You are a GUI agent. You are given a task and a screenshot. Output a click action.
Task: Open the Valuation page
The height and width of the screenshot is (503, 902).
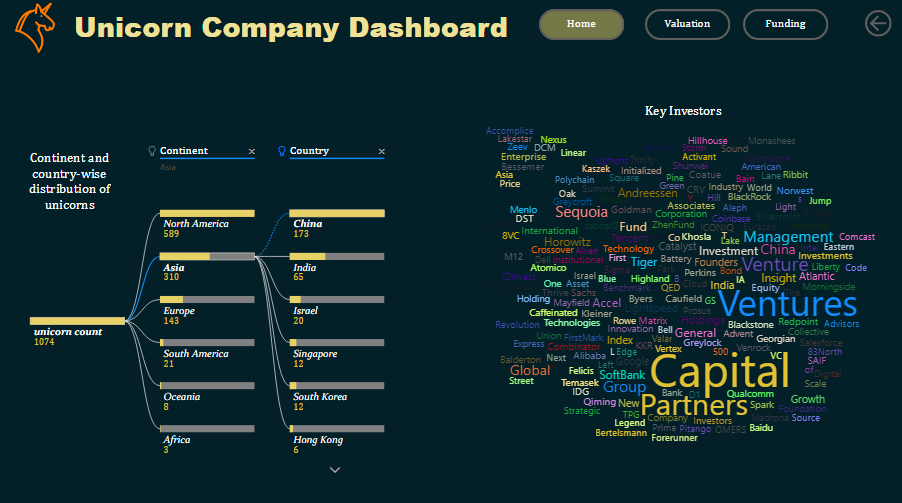coord(687,24)
